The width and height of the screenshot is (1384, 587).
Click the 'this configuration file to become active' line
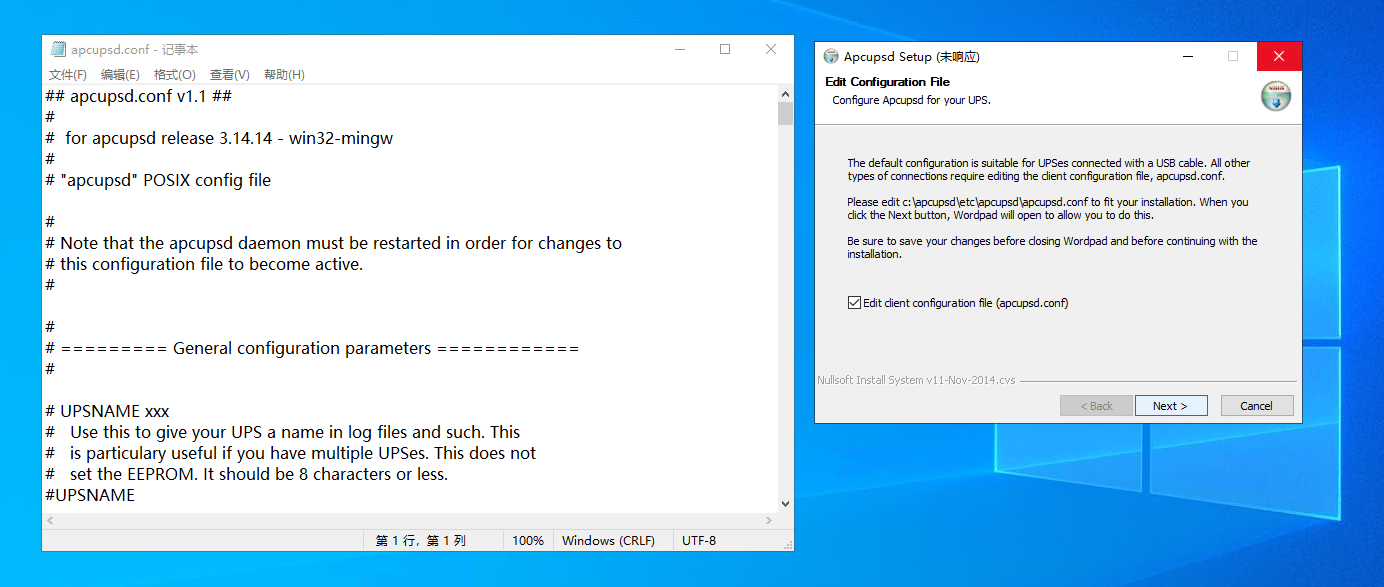tap(204, 264)
